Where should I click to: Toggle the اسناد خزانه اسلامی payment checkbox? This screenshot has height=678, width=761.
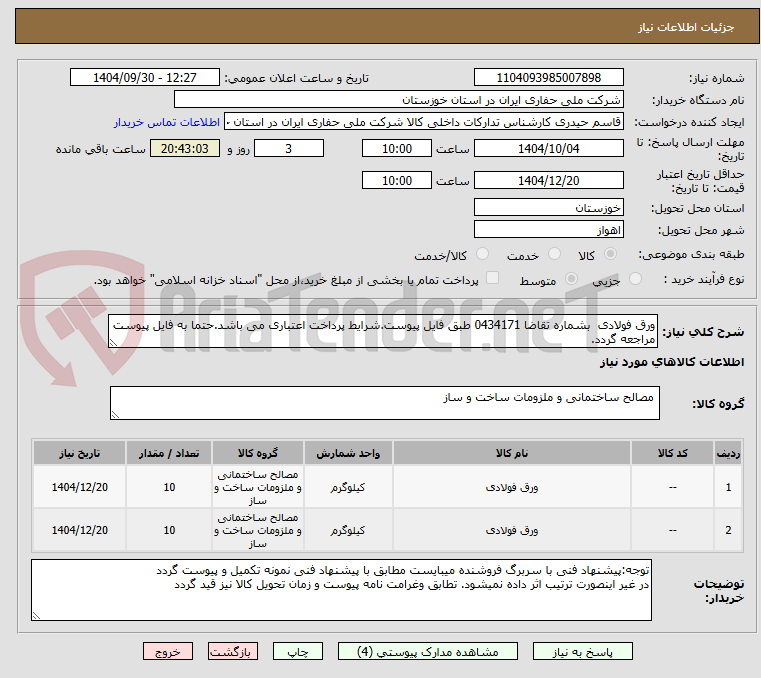pos(493,278)
